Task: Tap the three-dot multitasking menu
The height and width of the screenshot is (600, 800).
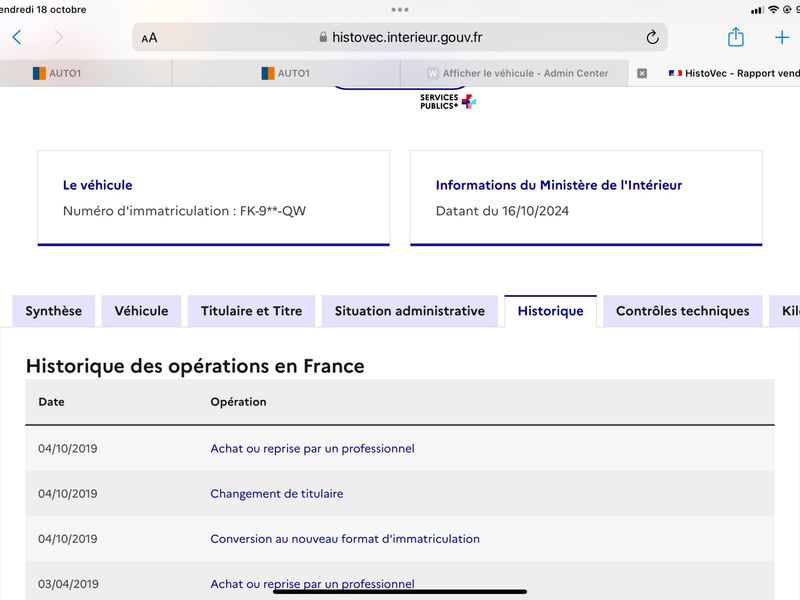Action: [x=399, y=10]
